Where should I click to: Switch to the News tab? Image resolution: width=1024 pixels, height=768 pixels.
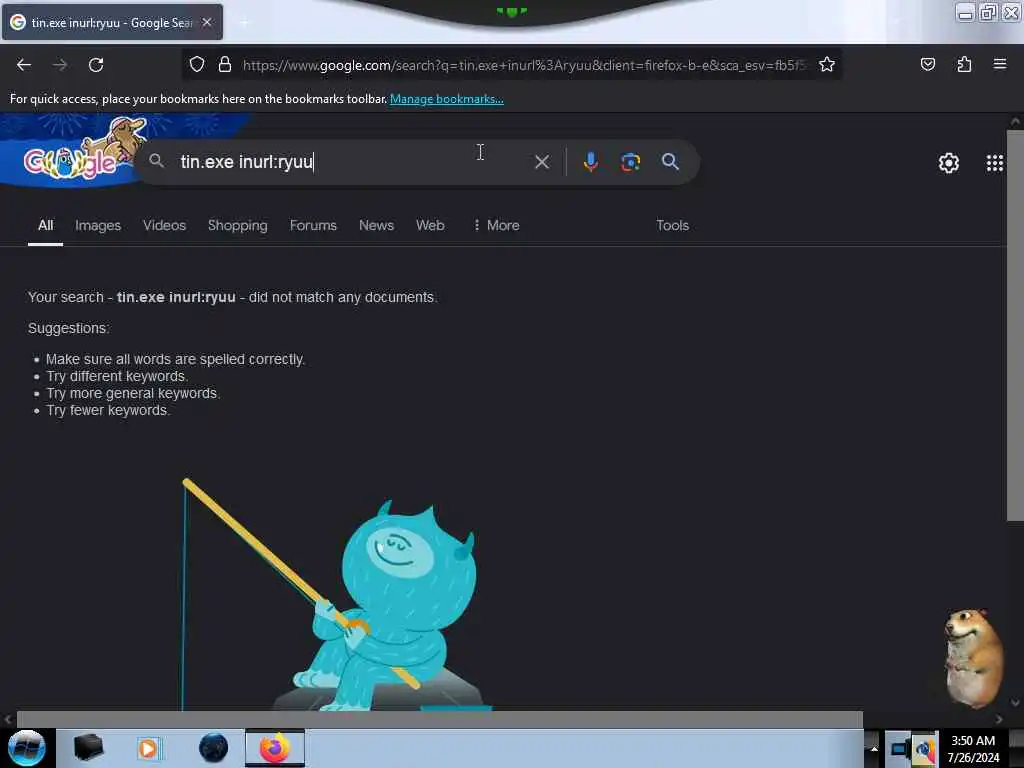pyautogui.click(x=376, y=225)
